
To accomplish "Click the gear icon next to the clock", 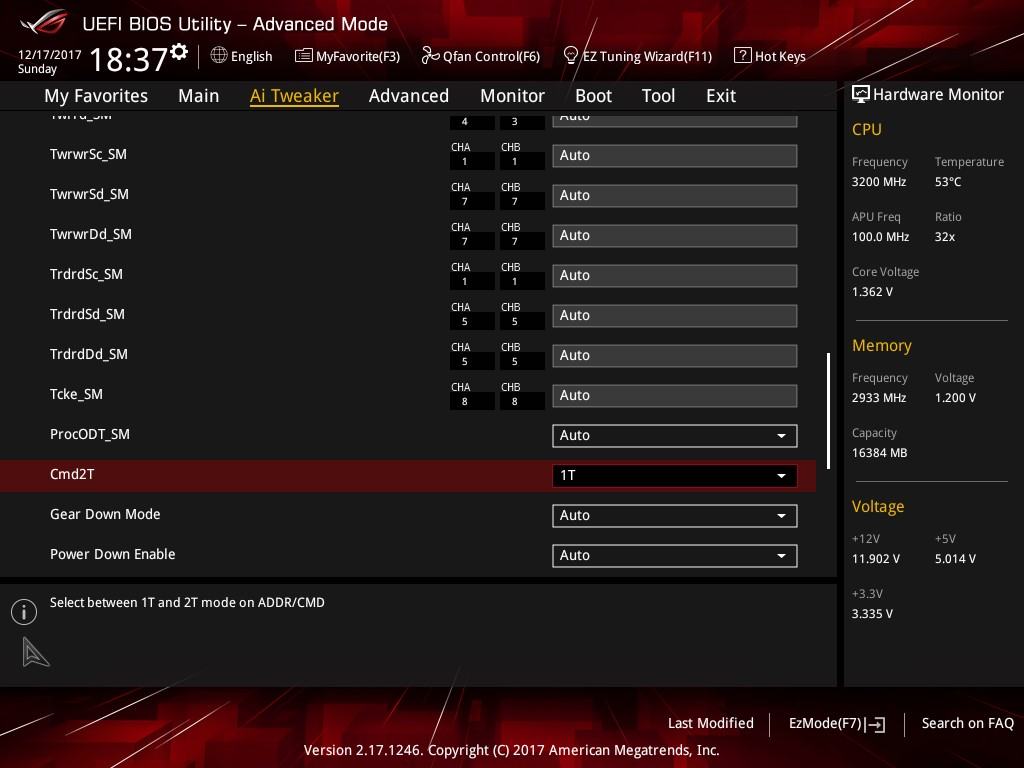I will tap(179, 51).
